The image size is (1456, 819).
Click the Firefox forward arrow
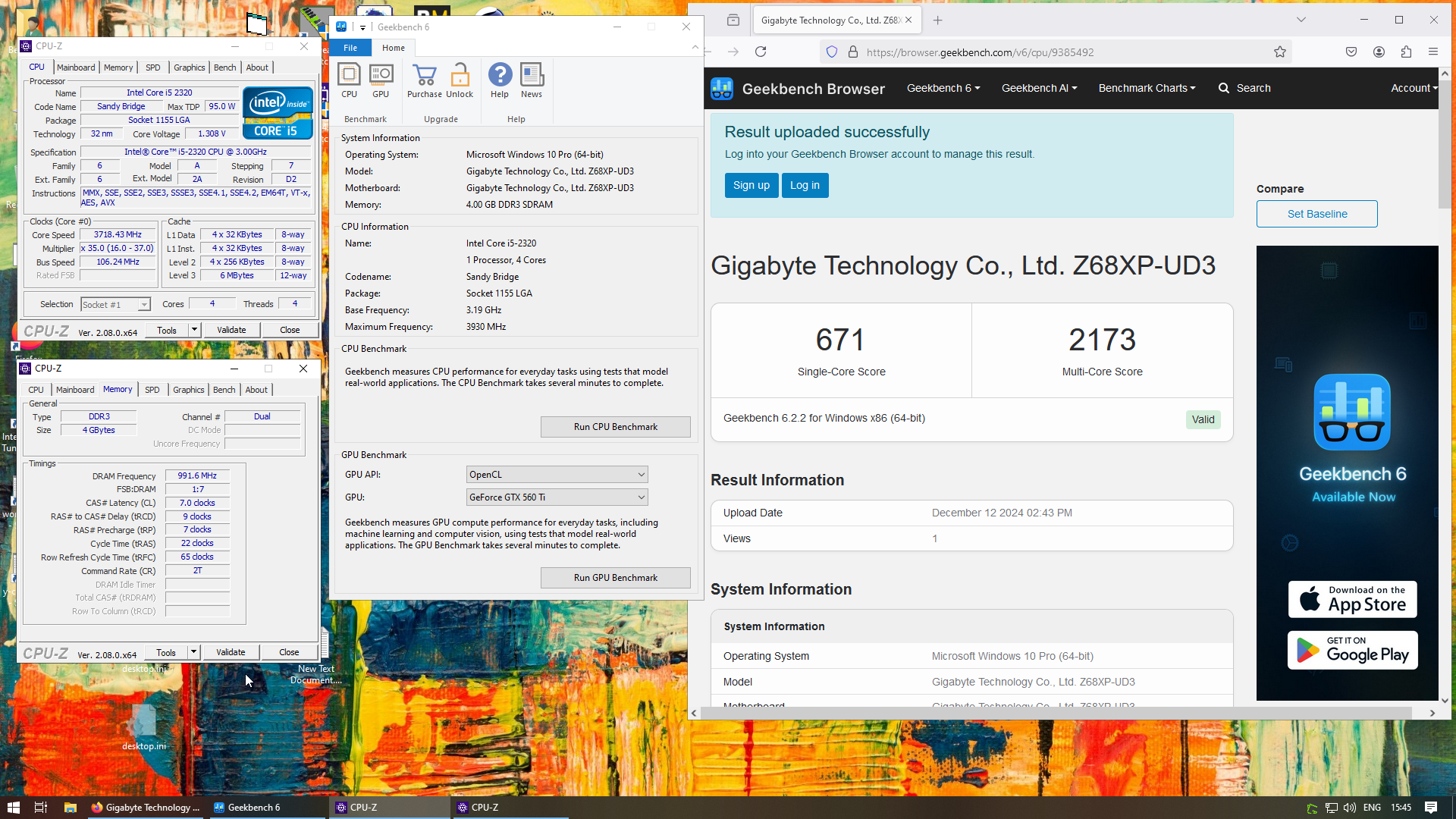733,52
